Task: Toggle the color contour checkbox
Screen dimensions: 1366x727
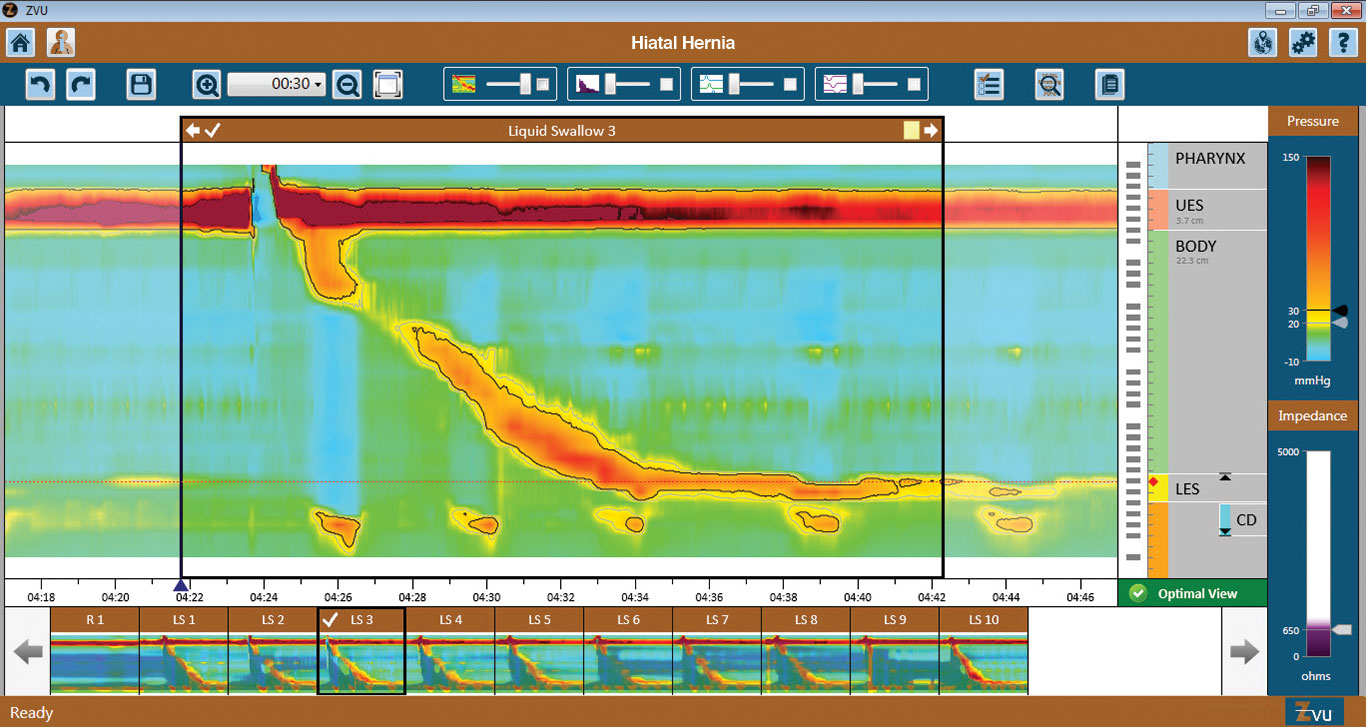Action: tap(543, 85)
